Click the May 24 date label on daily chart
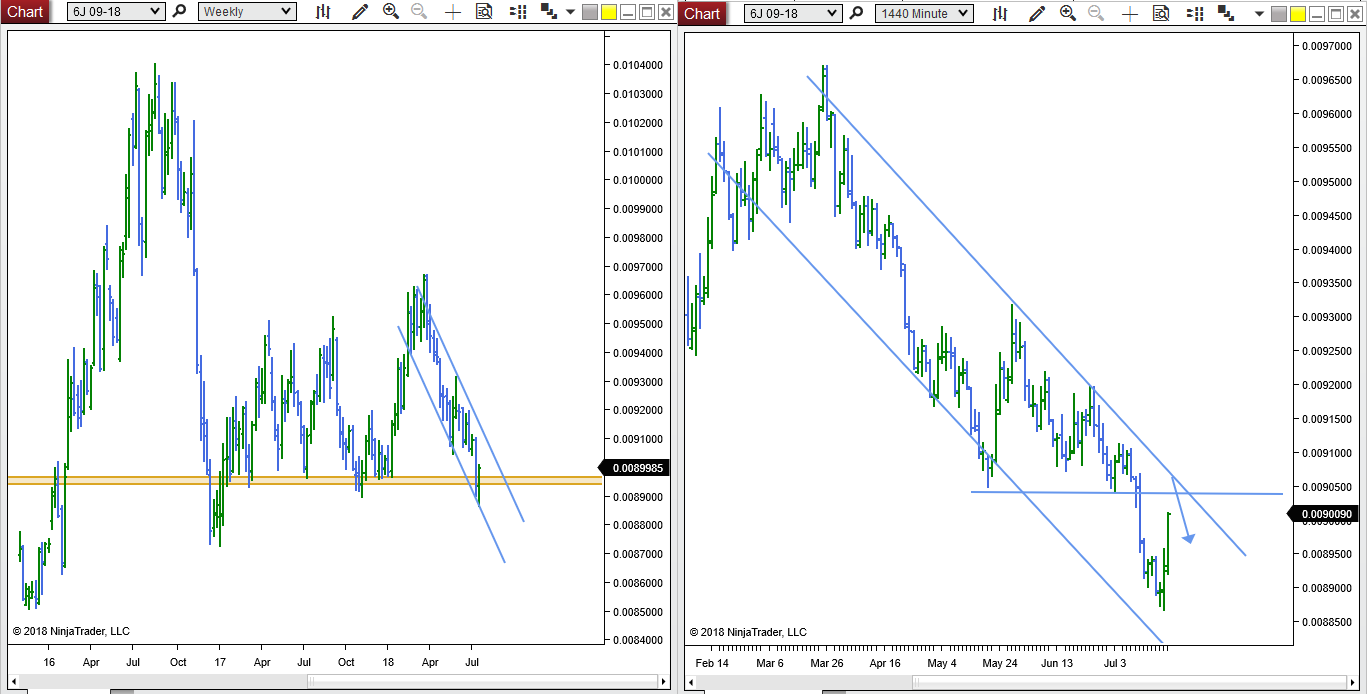 (x=999, y=663)
